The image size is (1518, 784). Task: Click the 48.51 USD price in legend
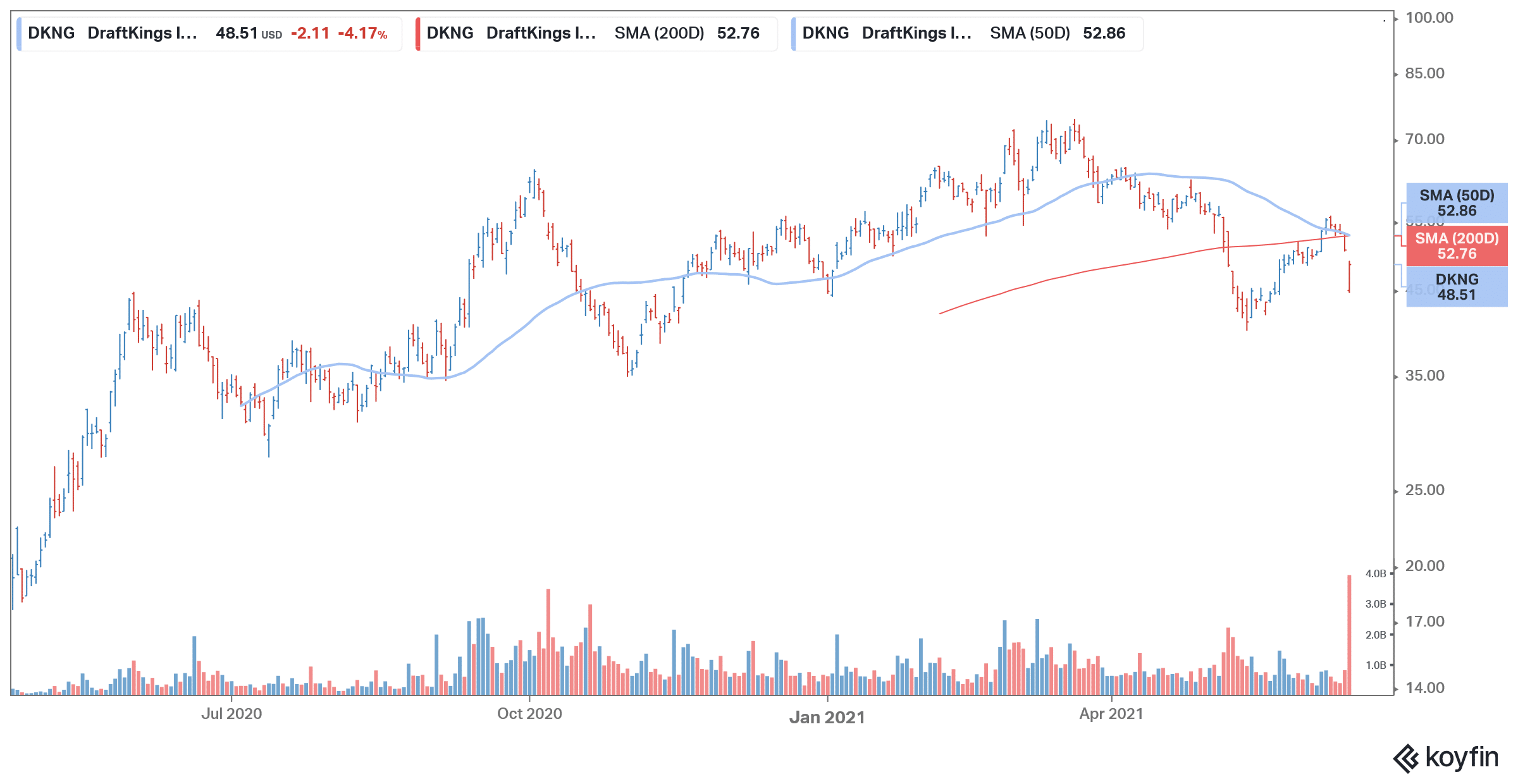[x=249, y=34]
